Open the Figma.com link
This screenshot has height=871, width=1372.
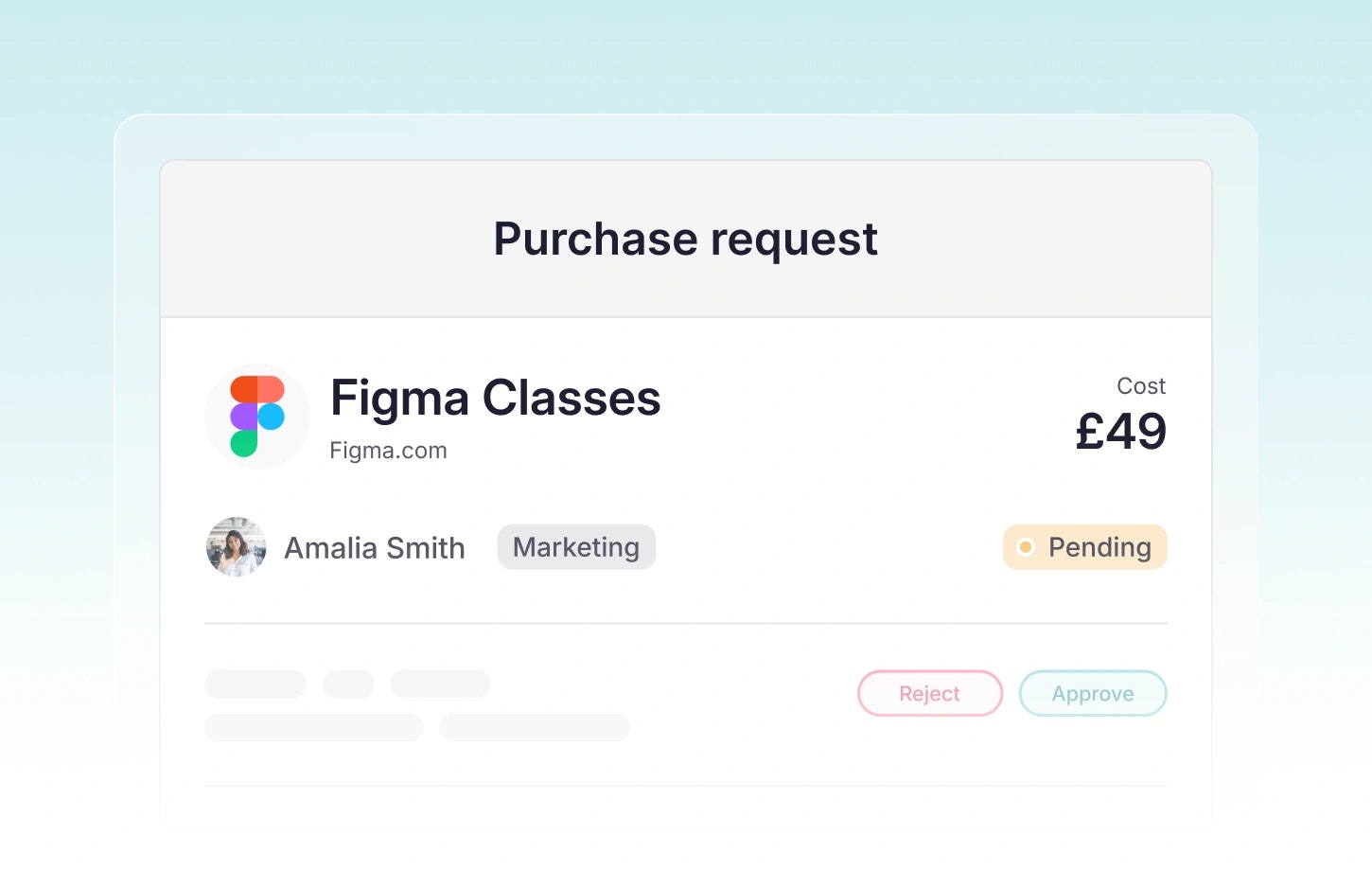388,451
